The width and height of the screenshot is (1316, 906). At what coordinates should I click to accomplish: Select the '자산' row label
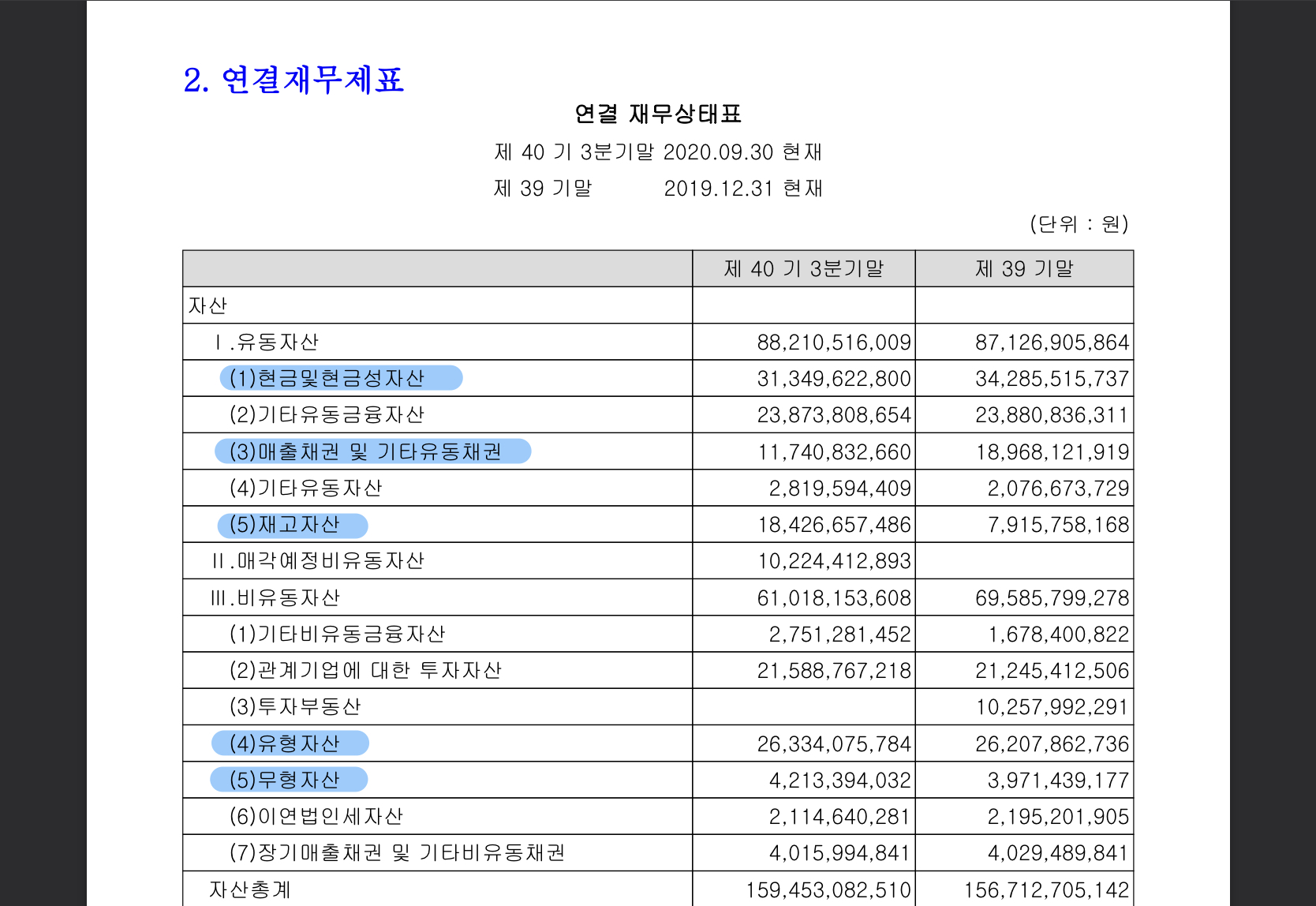coord(207,305)
